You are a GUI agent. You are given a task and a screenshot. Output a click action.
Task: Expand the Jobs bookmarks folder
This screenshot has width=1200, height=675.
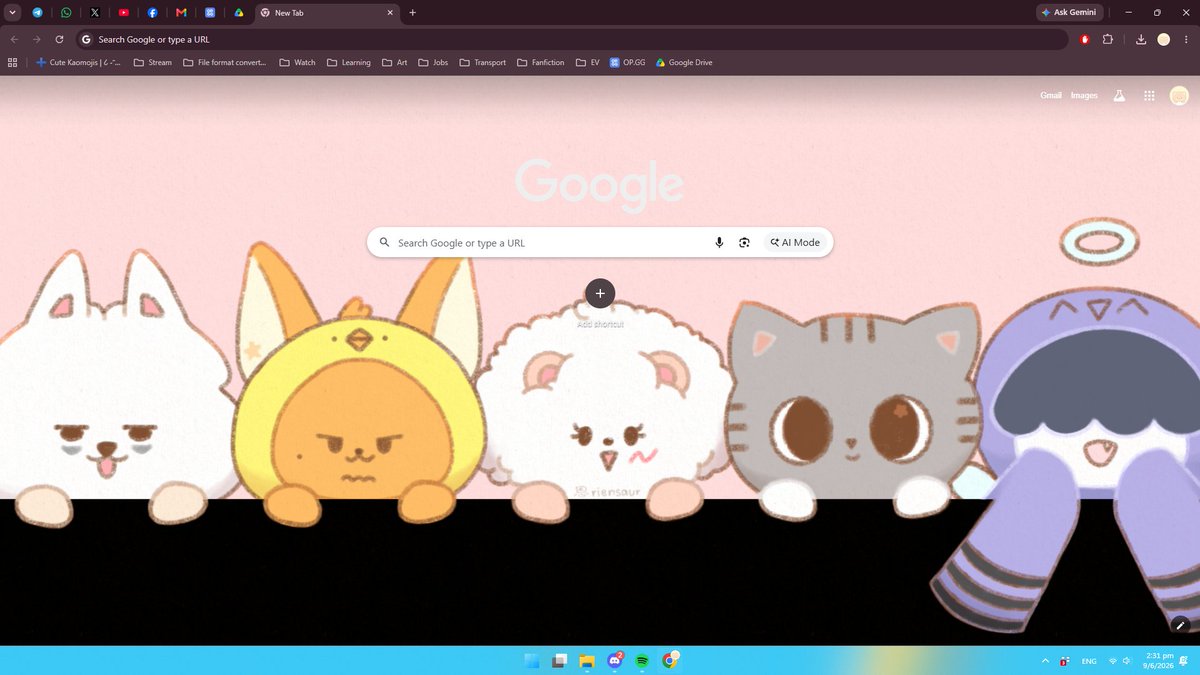(x=433, y=62)
